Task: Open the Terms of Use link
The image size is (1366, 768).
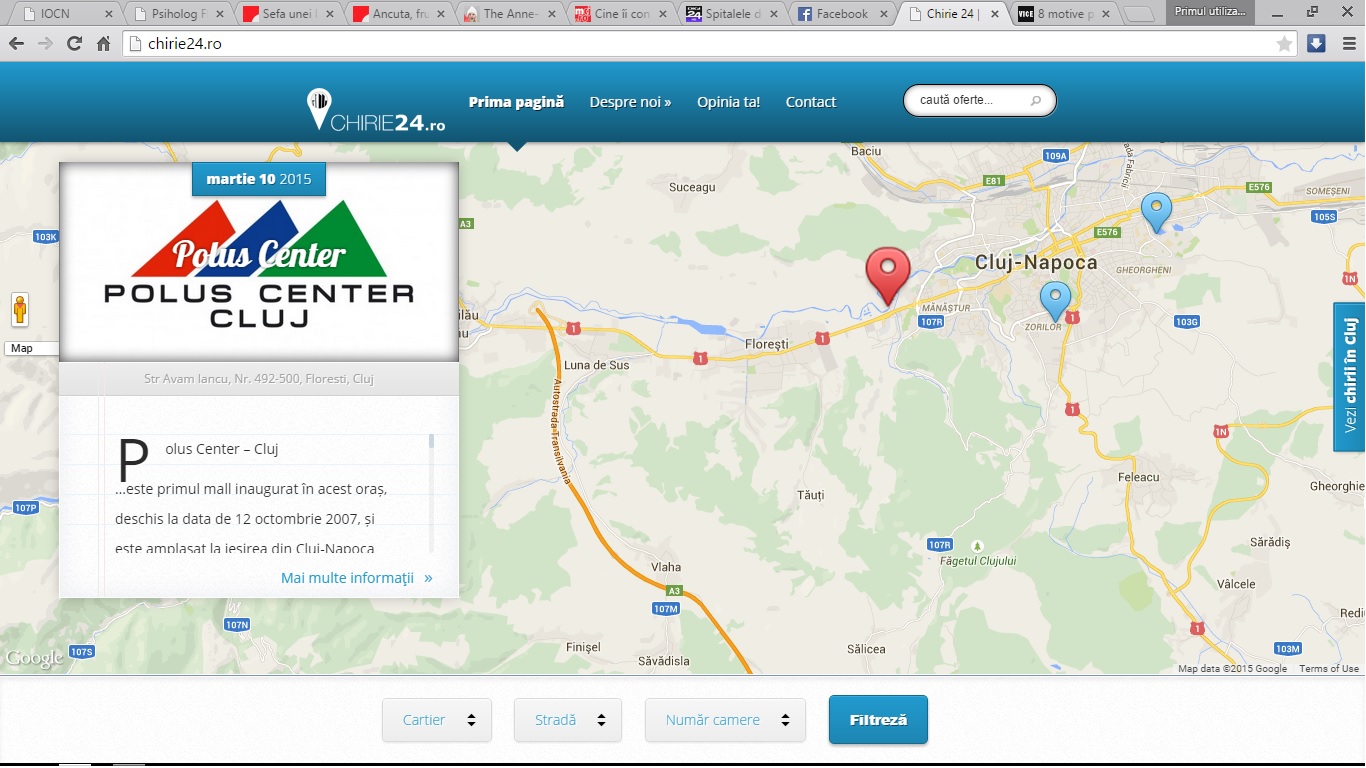Action: pyautogui.click(x=1329, y=669)
